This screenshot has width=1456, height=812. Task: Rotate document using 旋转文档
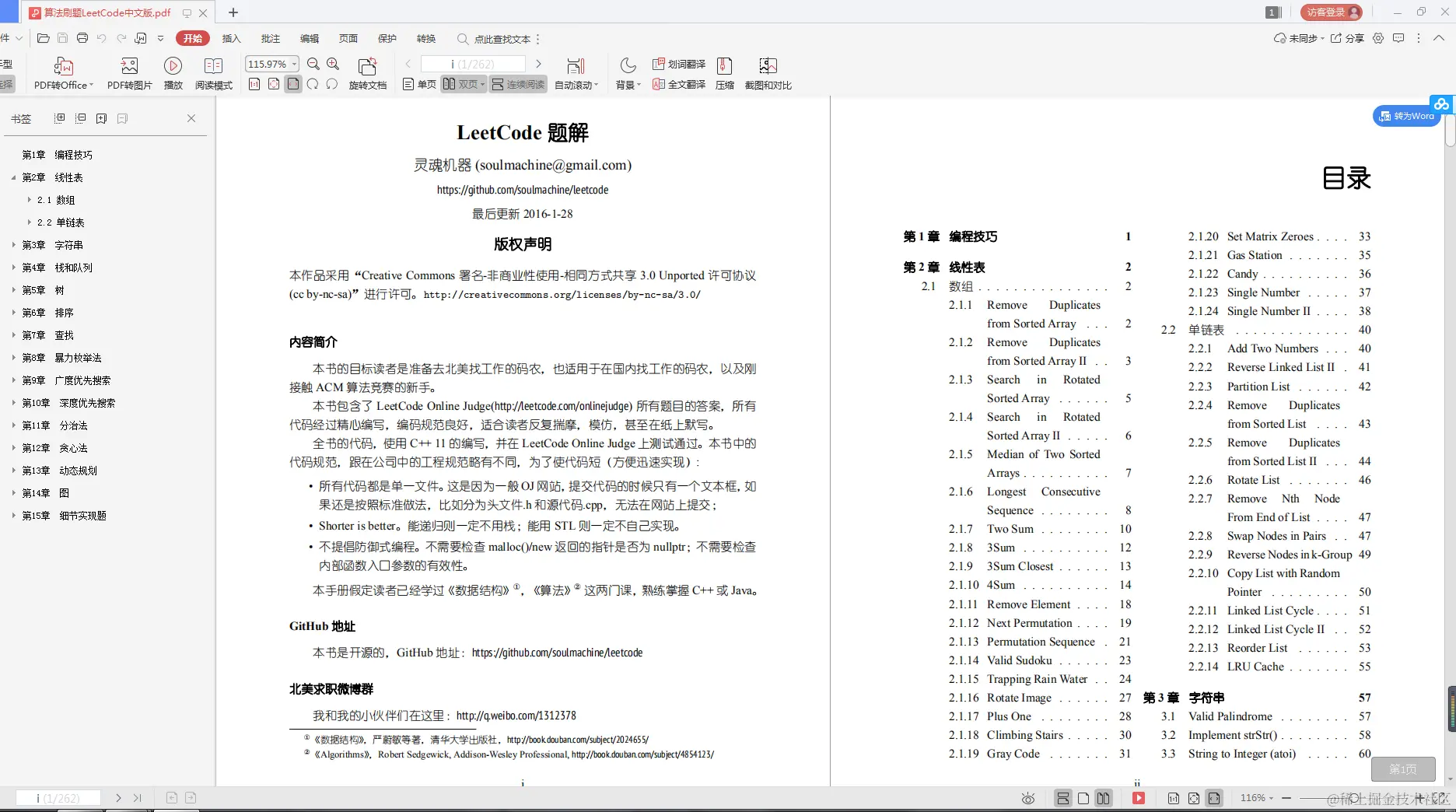tap(367, 72)
